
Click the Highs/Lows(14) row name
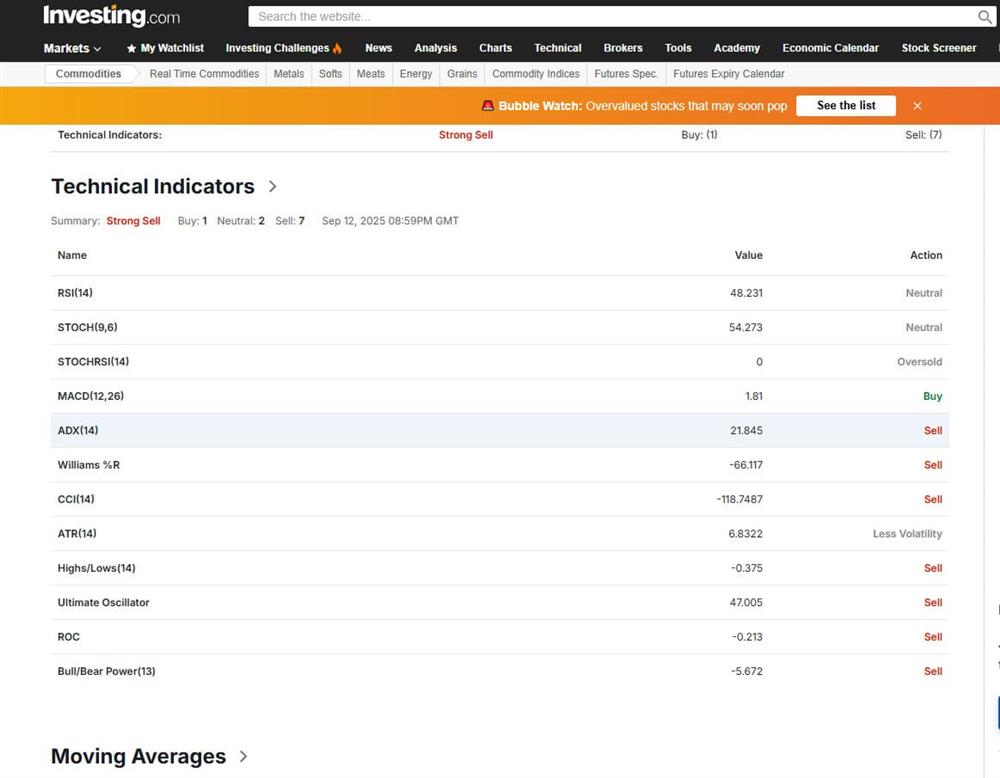pyautogui.click(x=96, y=568)
